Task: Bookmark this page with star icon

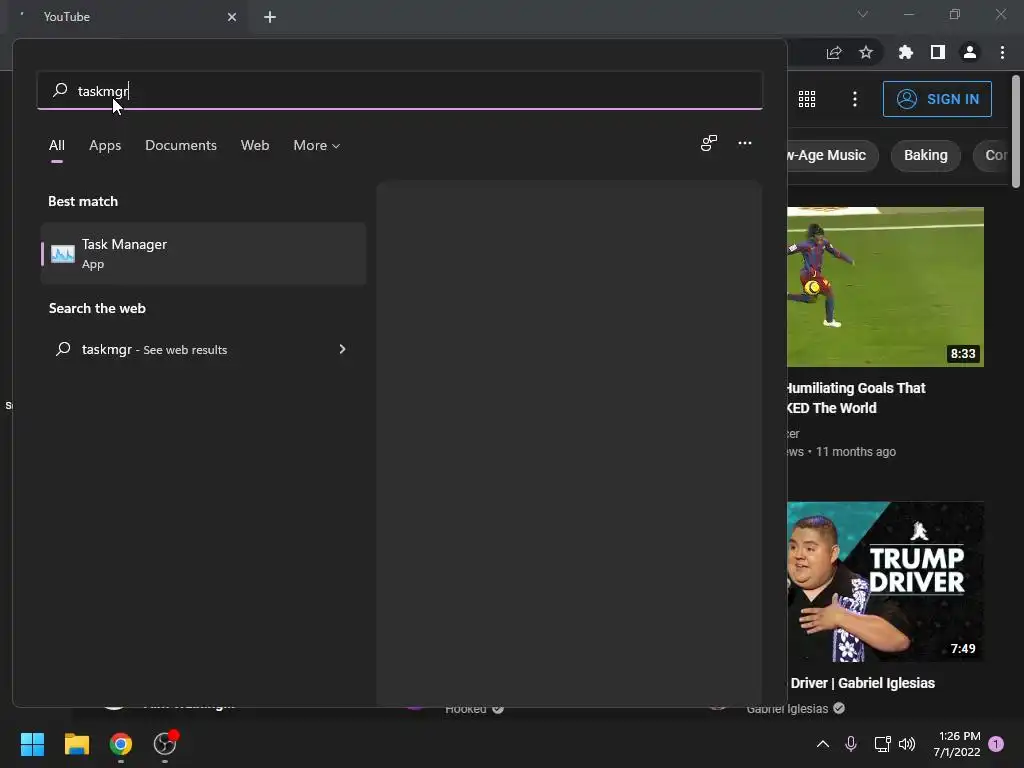Action: (866, 52)
